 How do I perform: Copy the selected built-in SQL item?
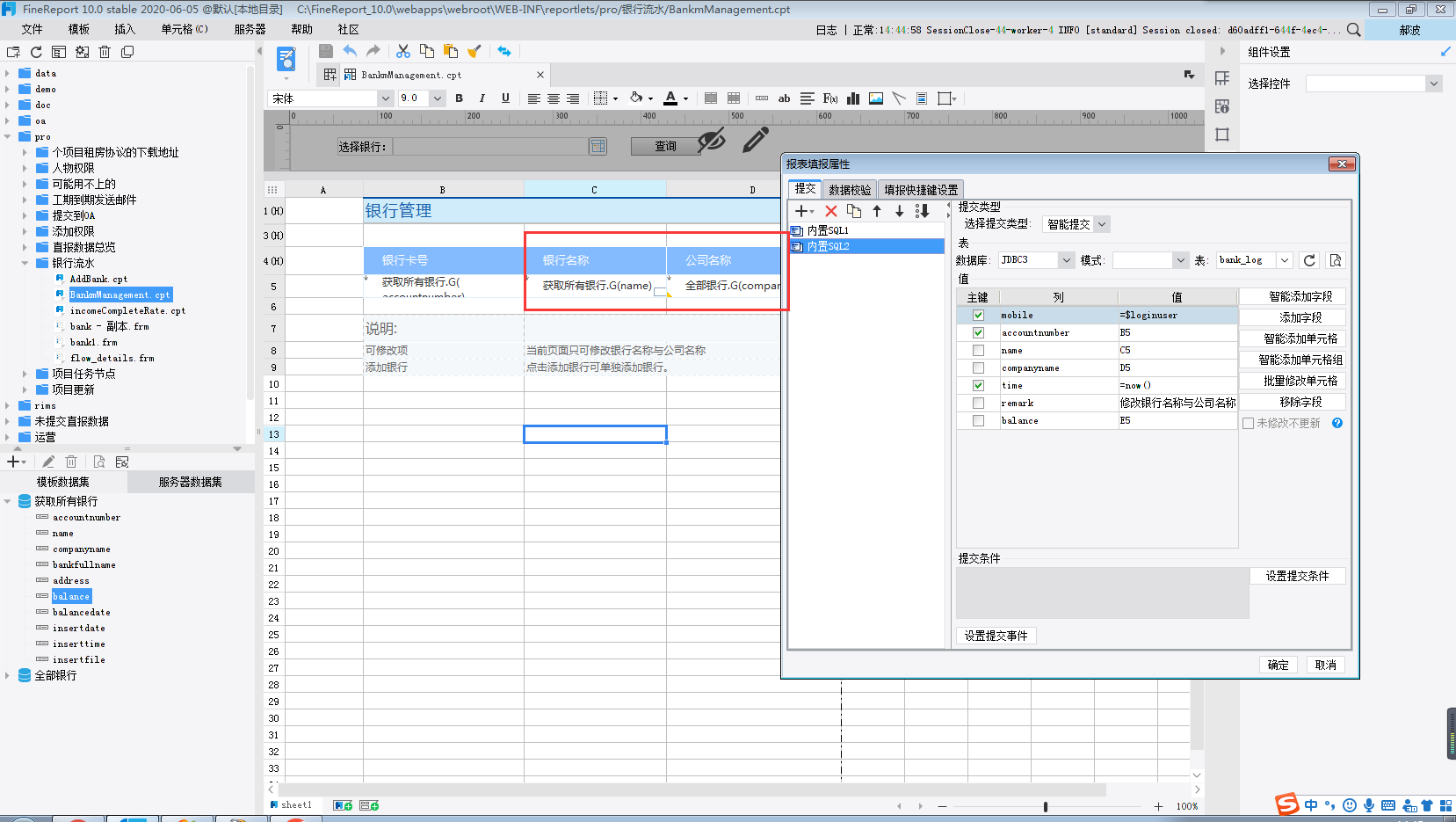854,211
